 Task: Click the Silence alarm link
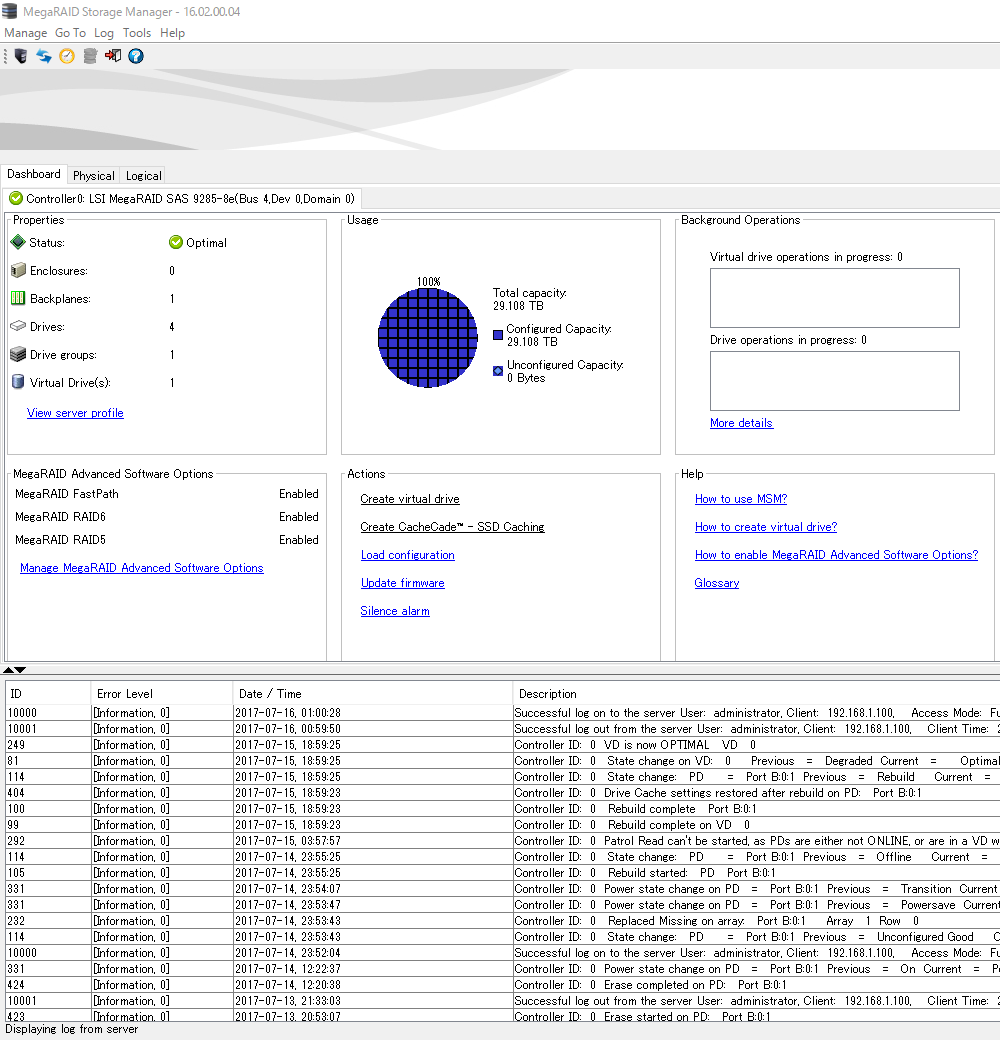[x=395, y=611]
